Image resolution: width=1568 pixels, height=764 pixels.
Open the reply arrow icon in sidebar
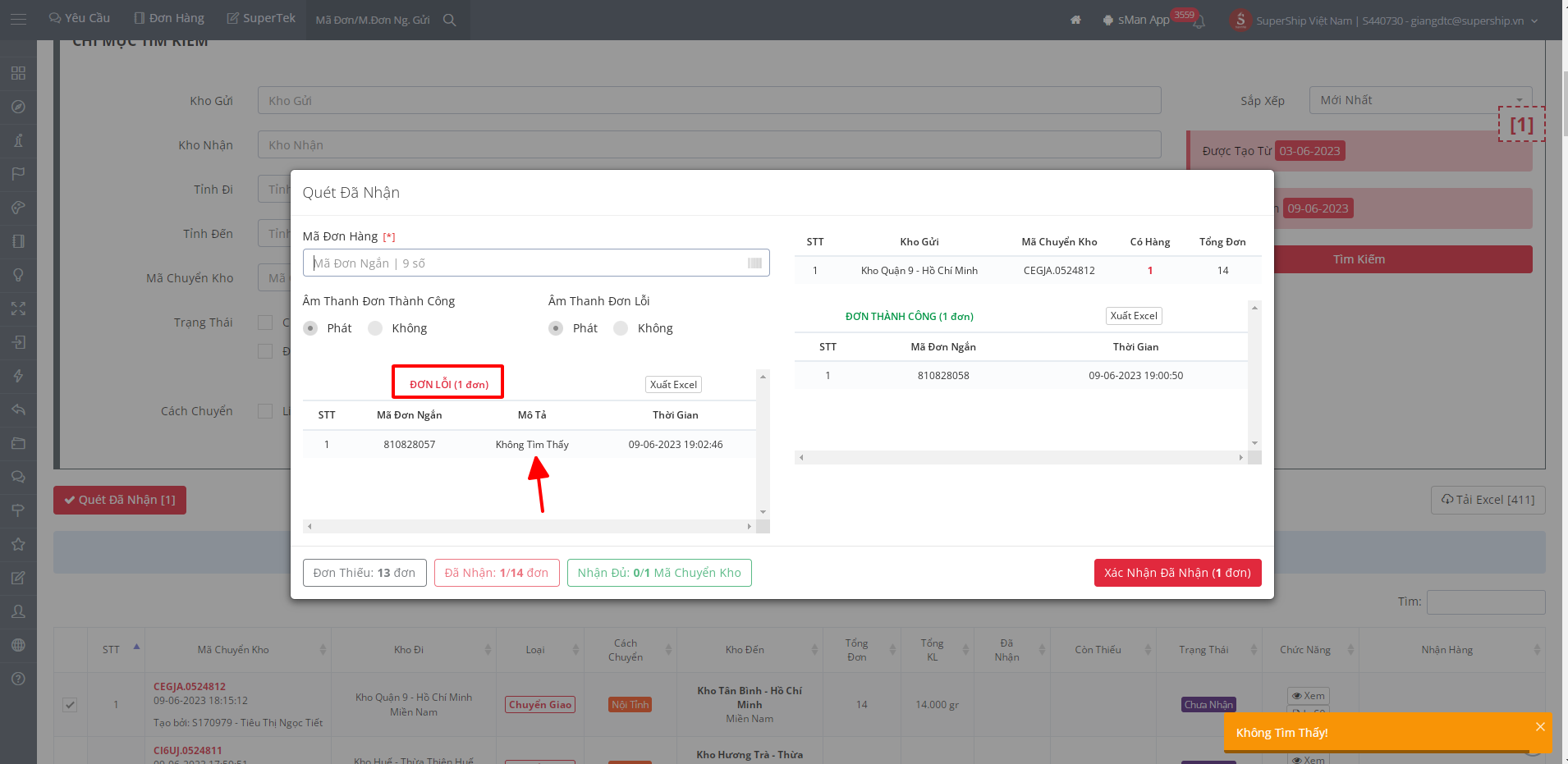[x=18, y=409]
